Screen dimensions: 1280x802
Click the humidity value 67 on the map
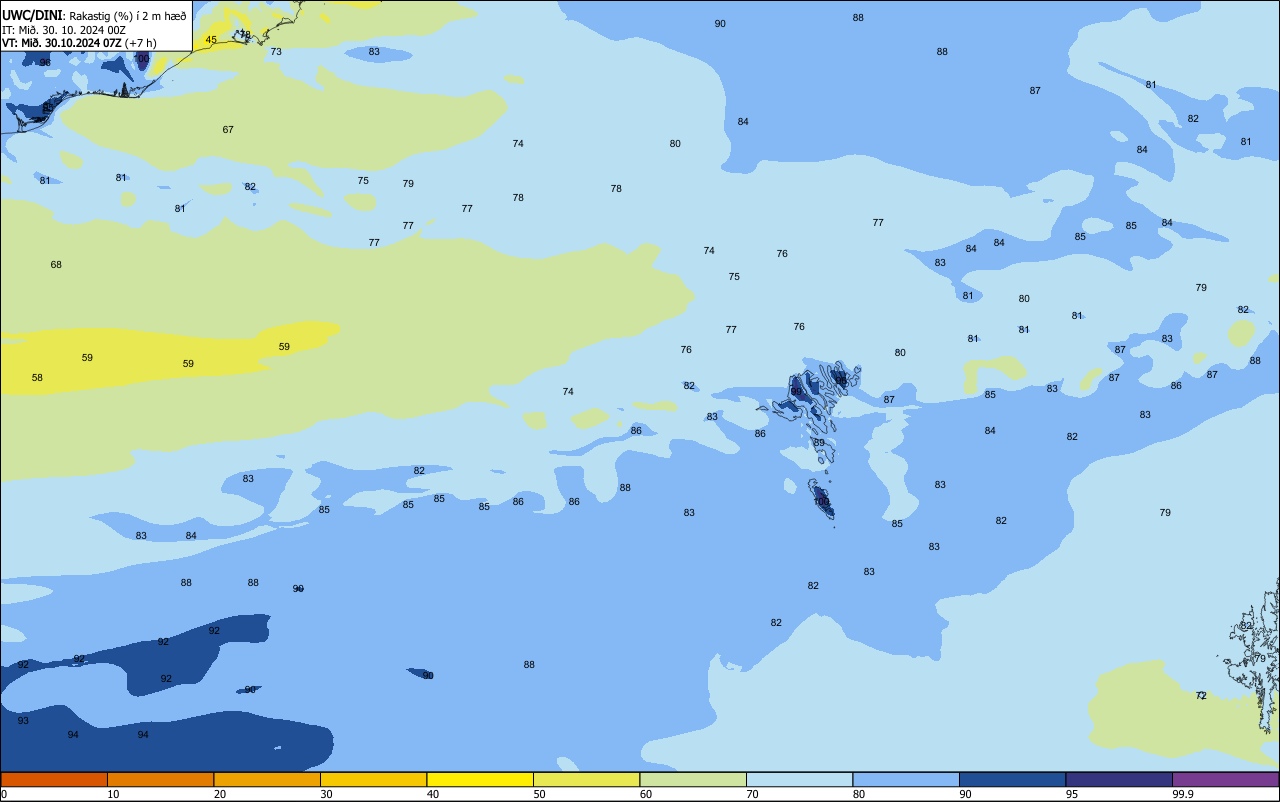228,130
